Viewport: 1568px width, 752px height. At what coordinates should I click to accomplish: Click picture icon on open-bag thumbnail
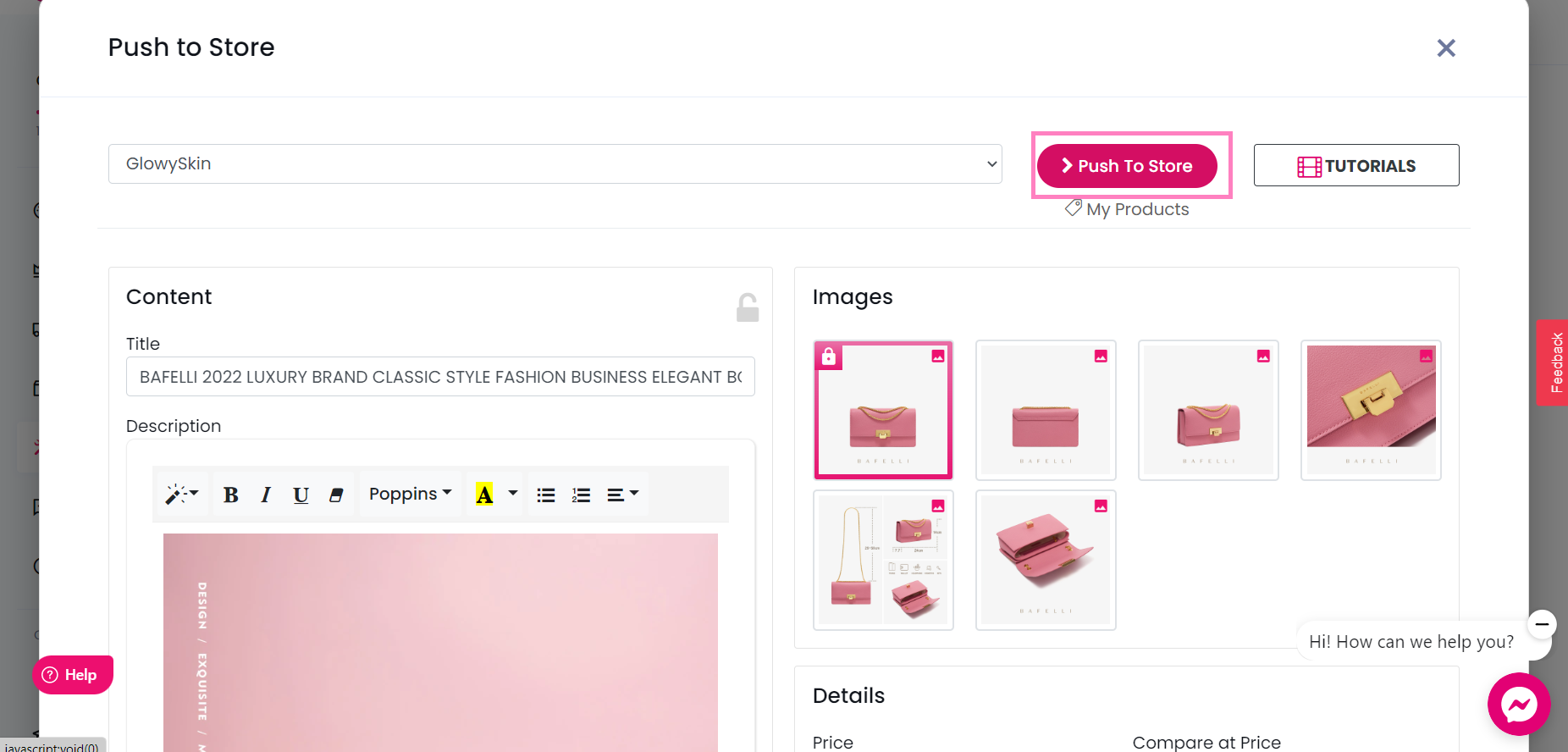point(1101,506)
